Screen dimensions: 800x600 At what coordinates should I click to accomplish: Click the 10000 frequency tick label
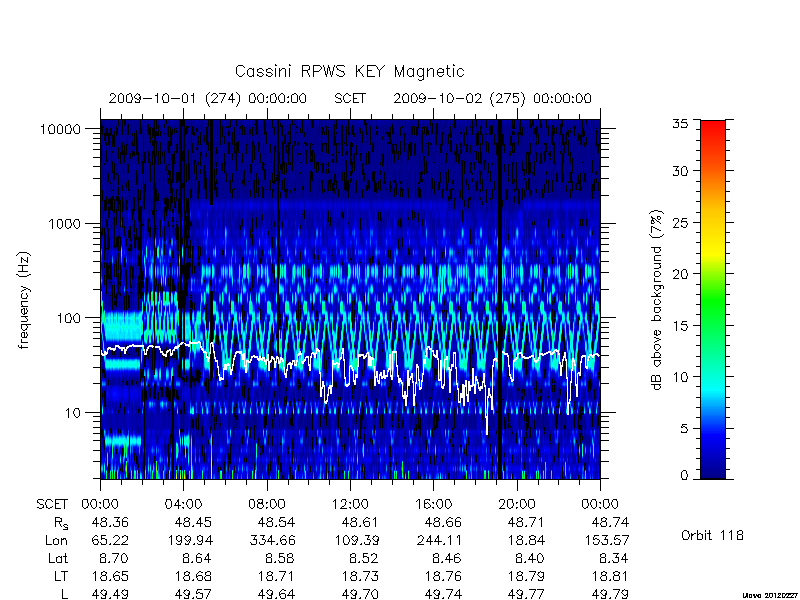(x=60, y=129)
